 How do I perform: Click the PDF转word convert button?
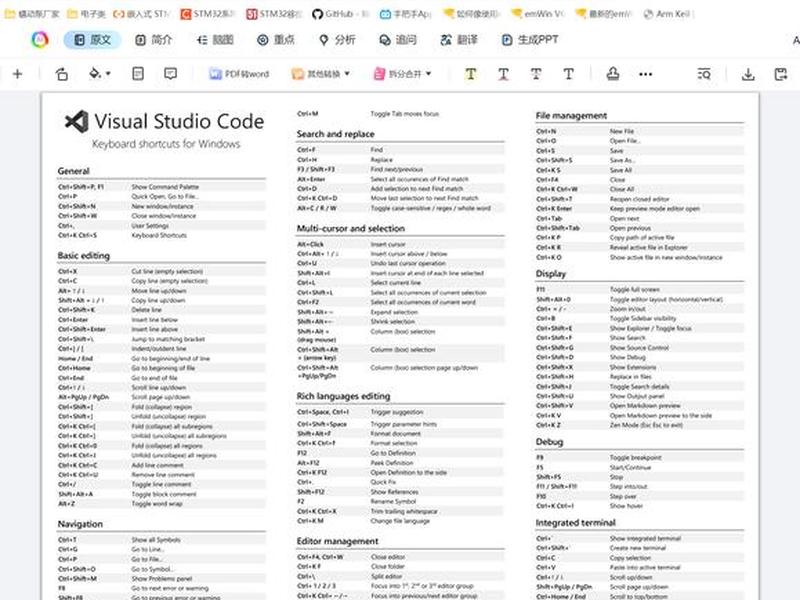point(239,74)
